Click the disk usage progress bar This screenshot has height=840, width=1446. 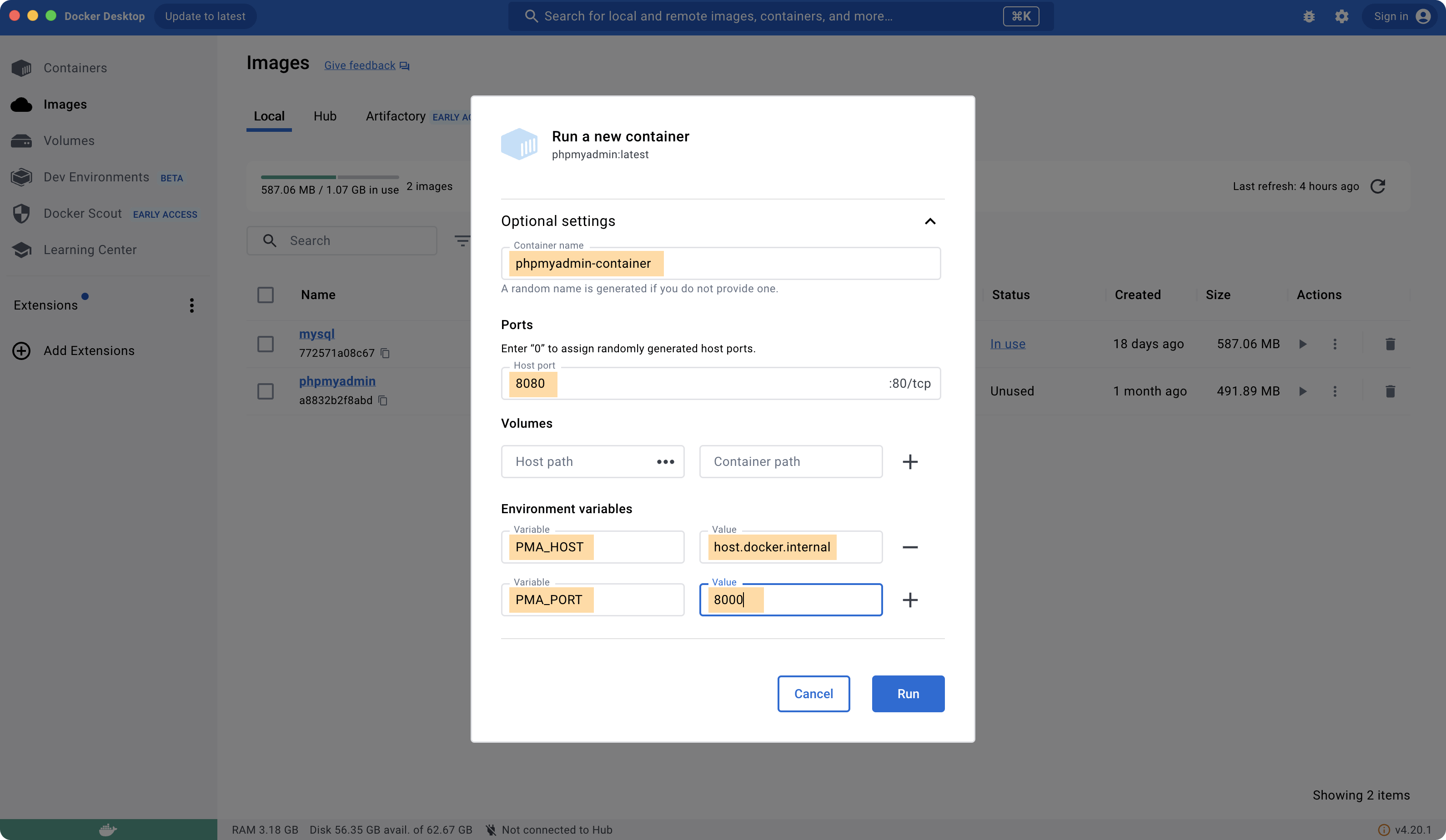330,177
